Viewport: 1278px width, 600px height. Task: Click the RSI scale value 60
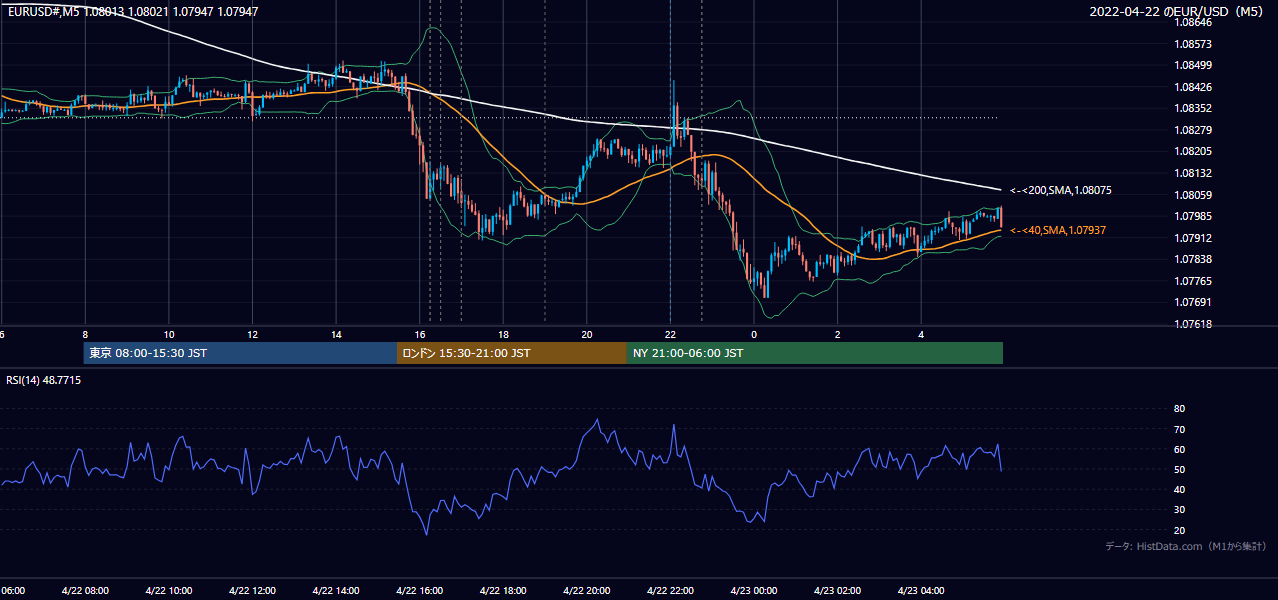click(1179, 449)
